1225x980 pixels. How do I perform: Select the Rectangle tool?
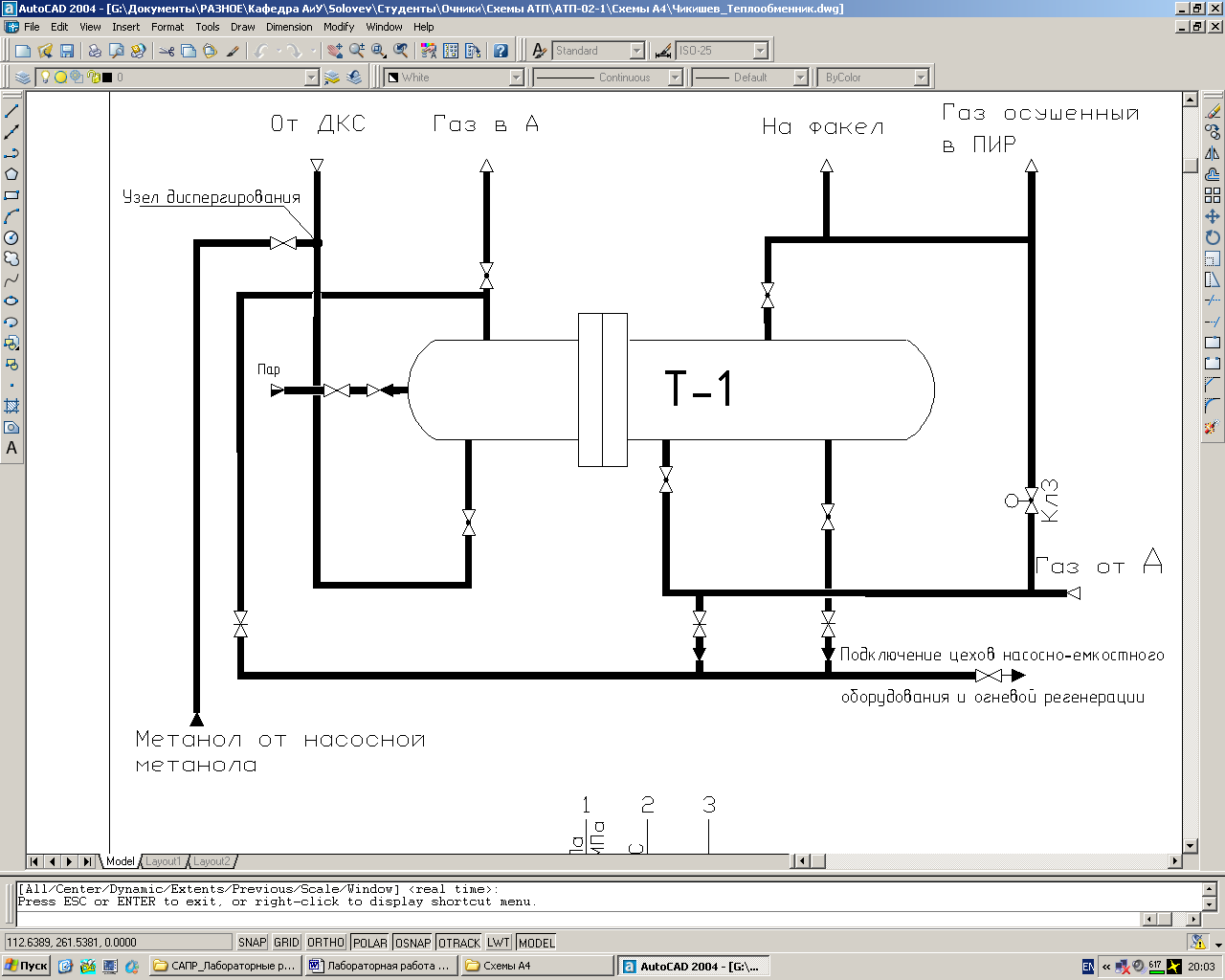[11, 195]
